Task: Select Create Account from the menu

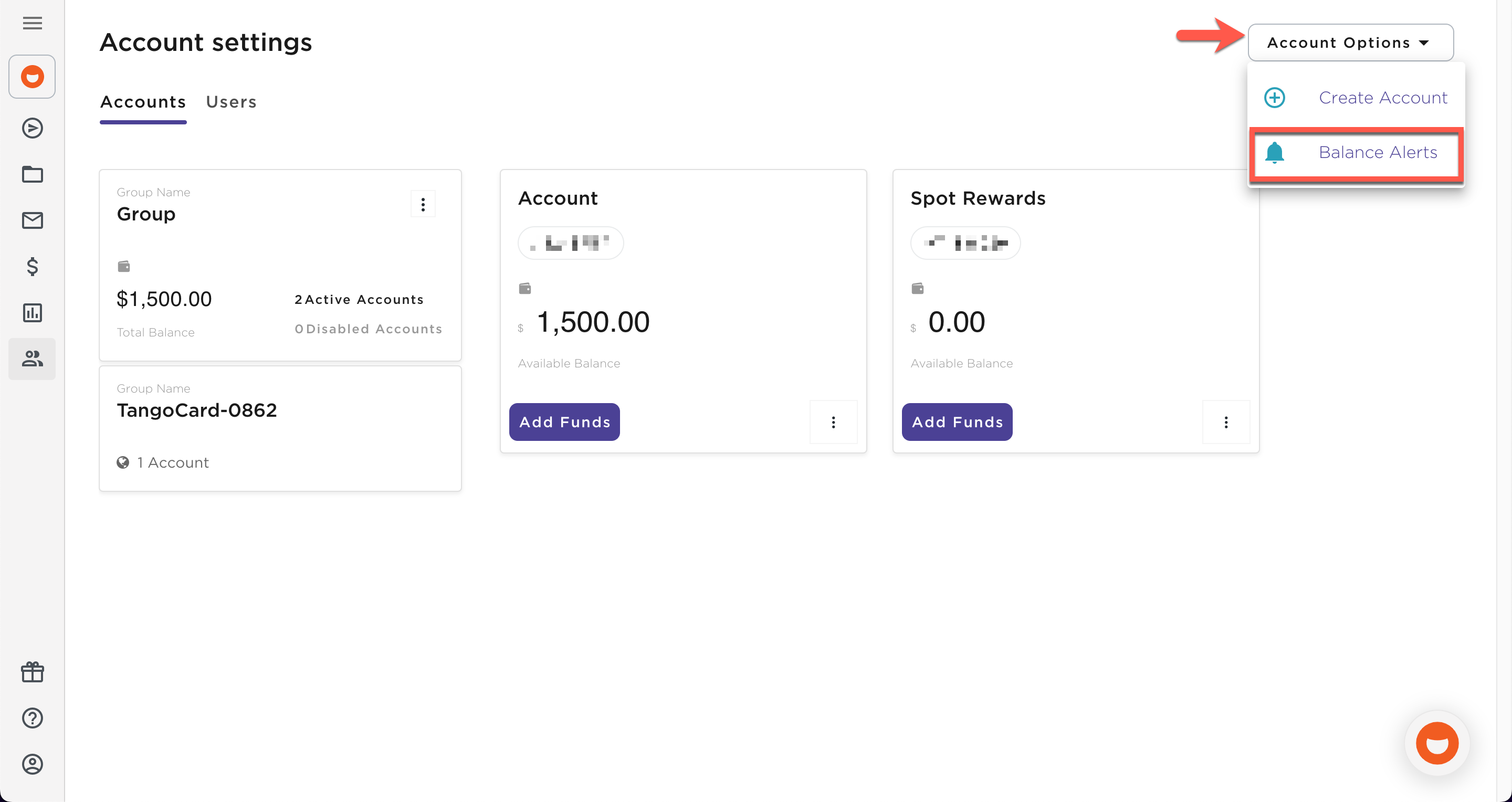Action: 1383,98
